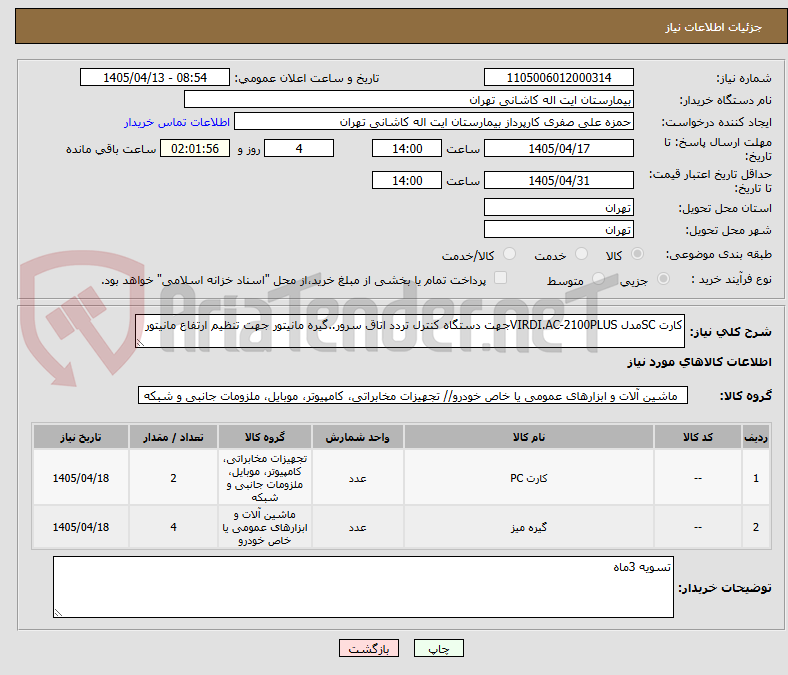
Task: Select the جزیی purchase type radio
Action: point(663,279)
